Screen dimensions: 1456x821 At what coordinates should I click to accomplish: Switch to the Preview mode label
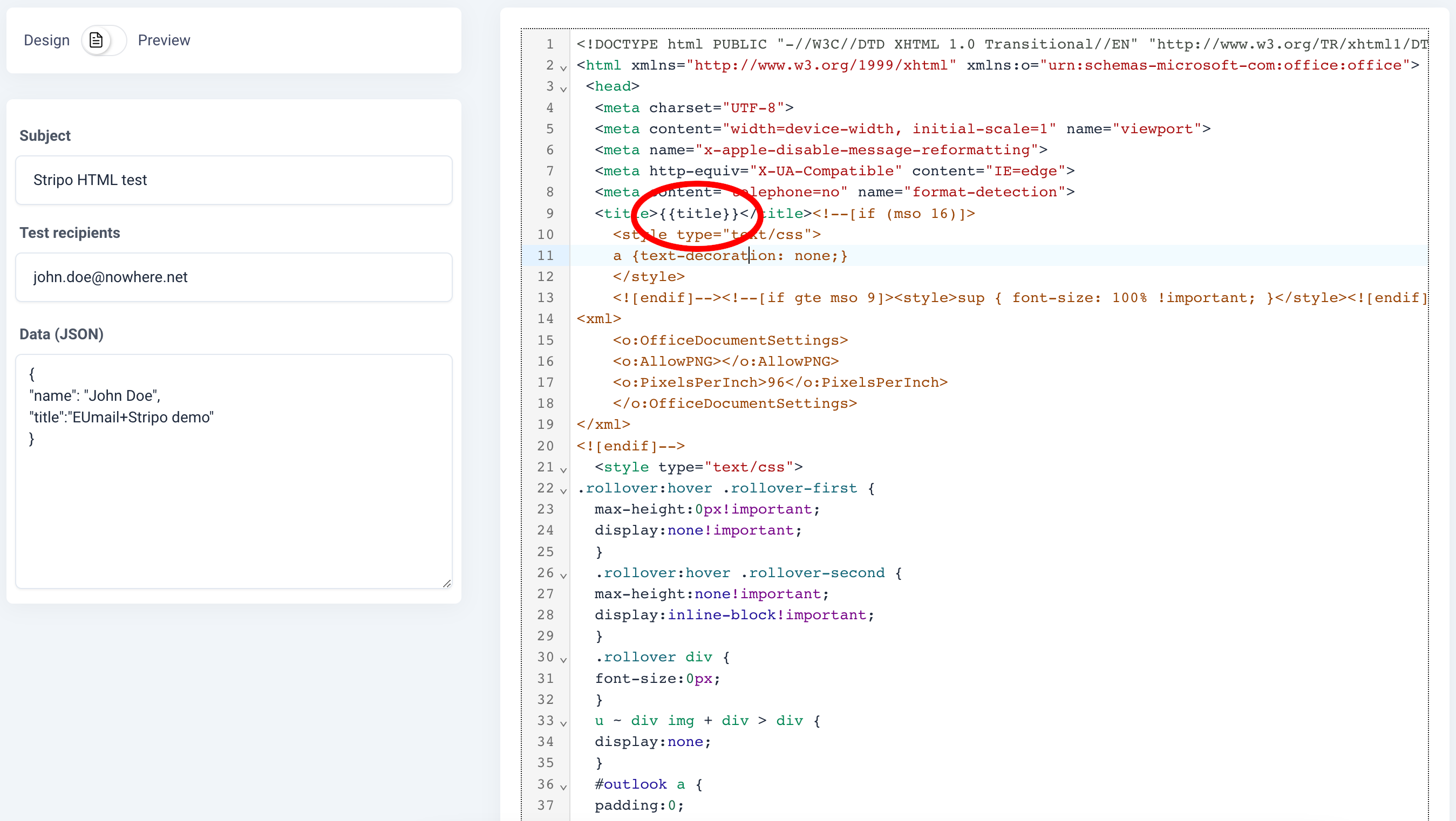click(164, 40)
